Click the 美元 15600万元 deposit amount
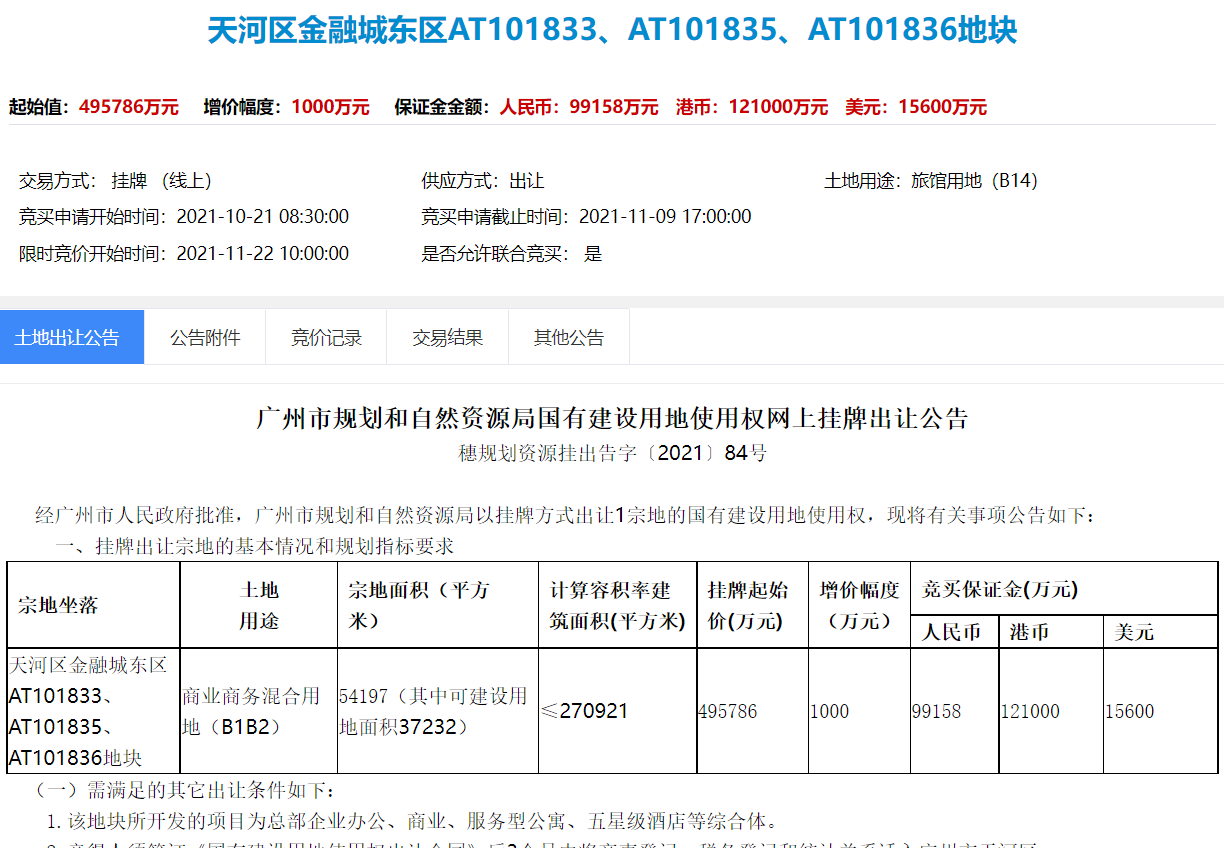1224x848 pixels. [916, 107]
